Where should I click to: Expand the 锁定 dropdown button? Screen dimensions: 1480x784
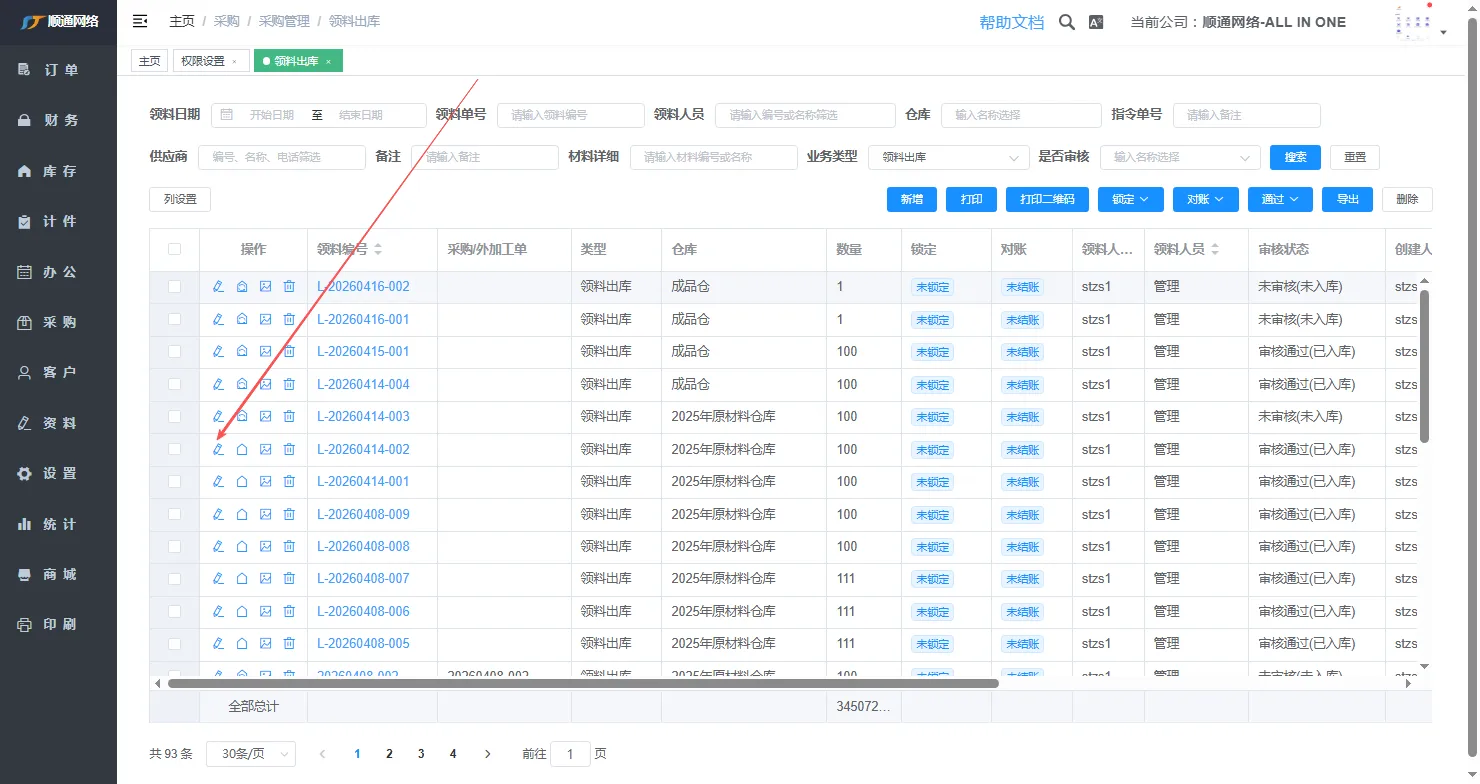click(1130, 199)
